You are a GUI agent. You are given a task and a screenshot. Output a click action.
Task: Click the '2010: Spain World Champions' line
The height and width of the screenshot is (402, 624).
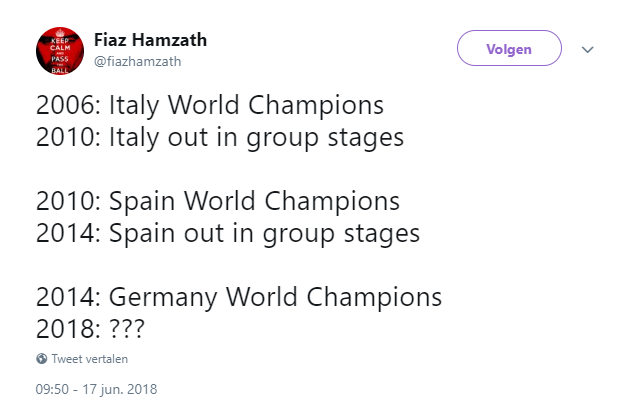218,201
